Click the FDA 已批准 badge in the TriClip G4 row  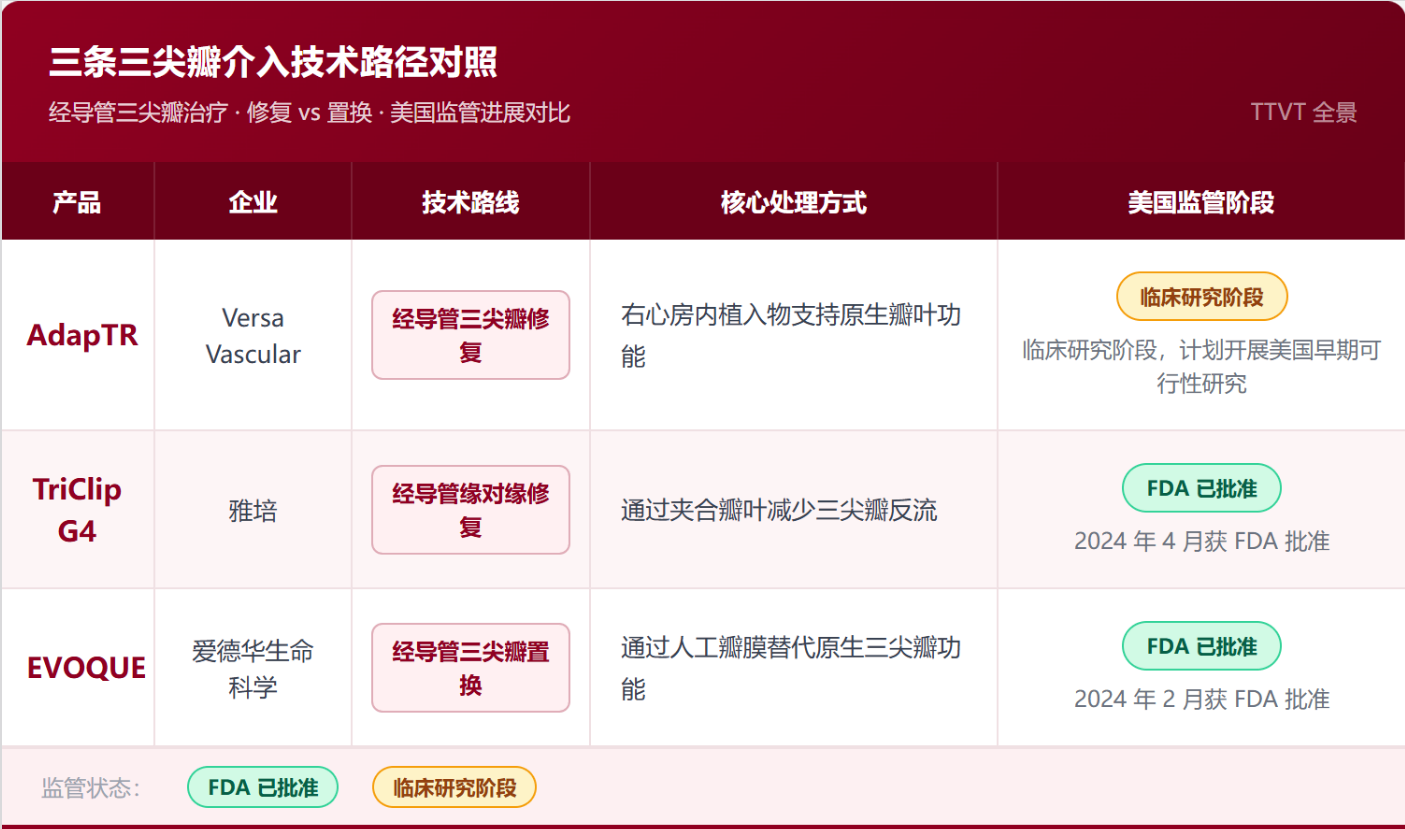pyautogui.click(x=1202, y=488)
